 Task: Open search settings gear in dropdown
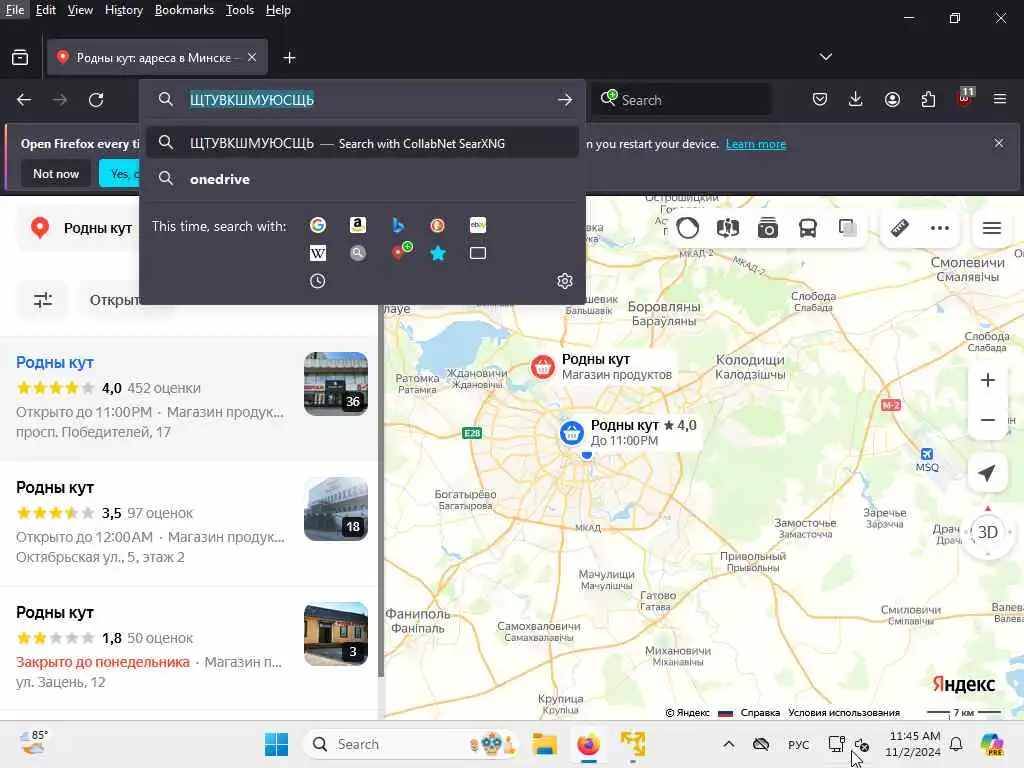coord(565,281)
